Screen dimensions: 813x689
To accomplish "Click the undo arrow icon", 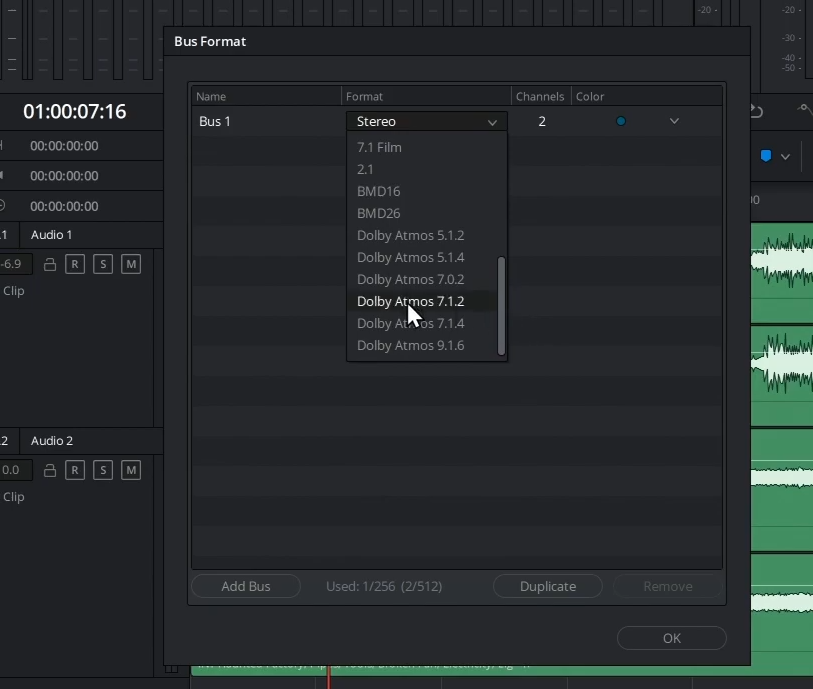I will click(x=756, y=111).
